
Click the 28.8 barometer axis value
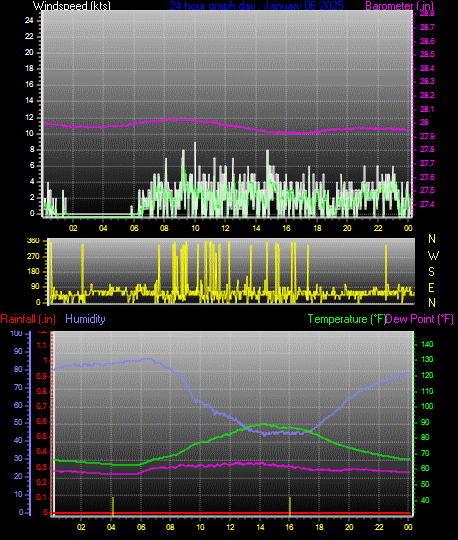coord(427,14)
